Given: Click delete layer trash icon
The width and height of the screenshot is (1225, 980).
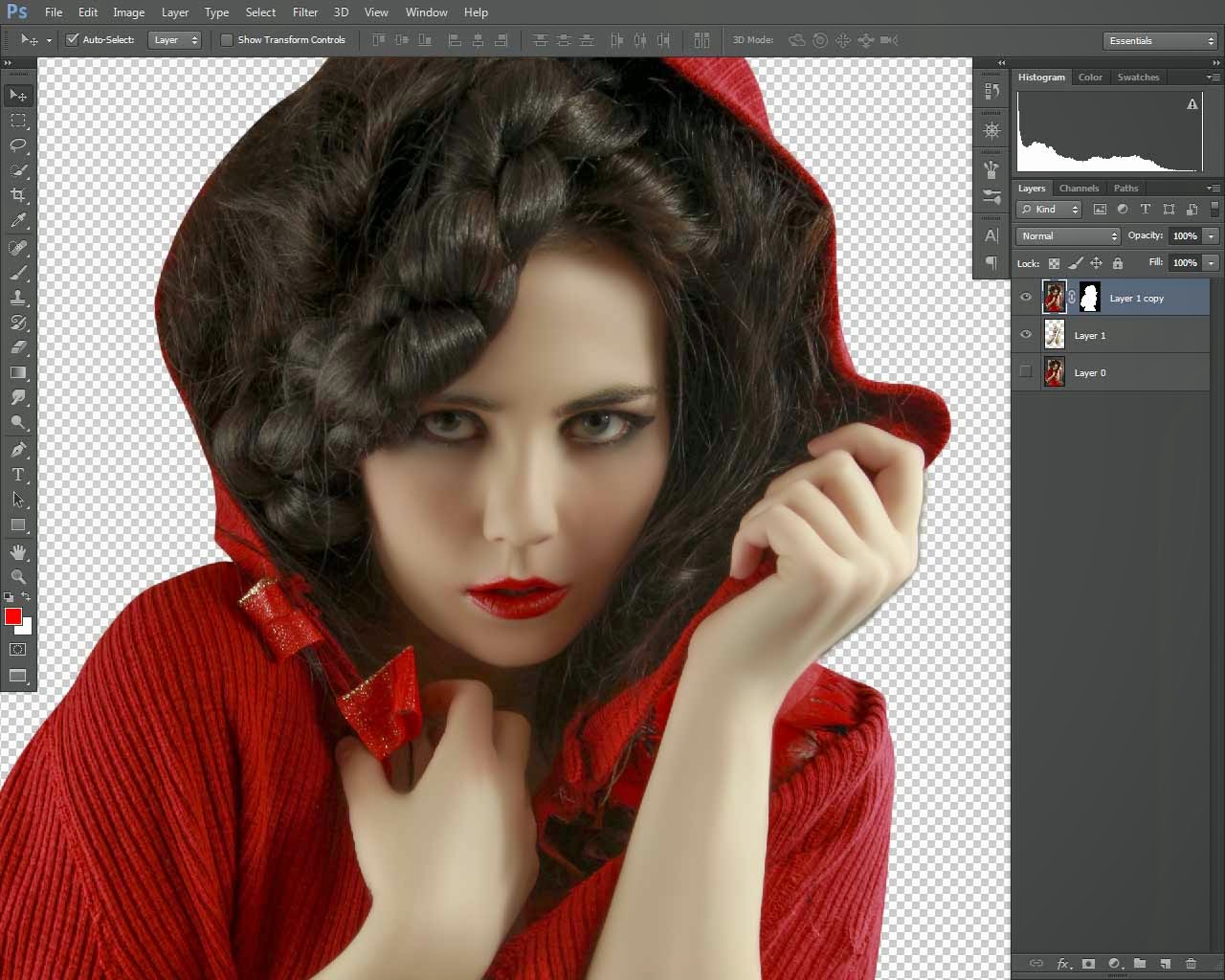Looking at the screenshot, I should [1192, 964].
